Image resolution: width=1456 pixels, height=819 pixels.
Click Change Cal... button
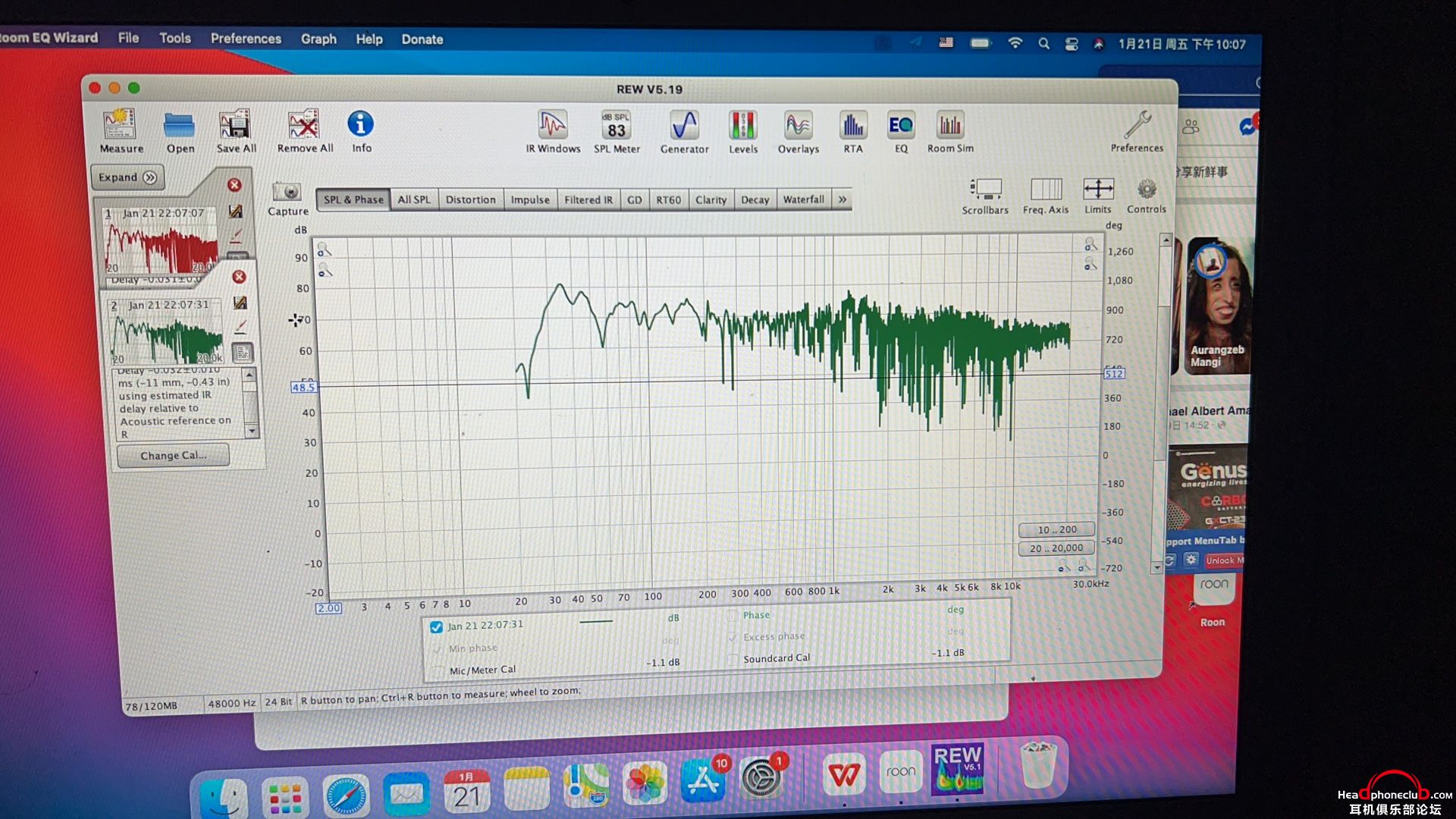(x=173, y=456)
